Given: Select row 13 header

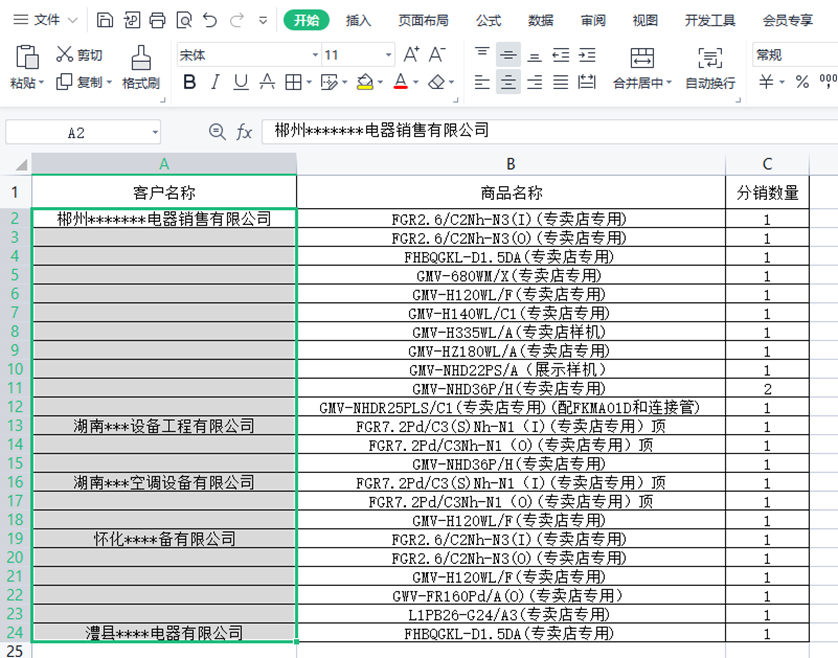Looking at the screenshot, I should click(x=15, y=426).
